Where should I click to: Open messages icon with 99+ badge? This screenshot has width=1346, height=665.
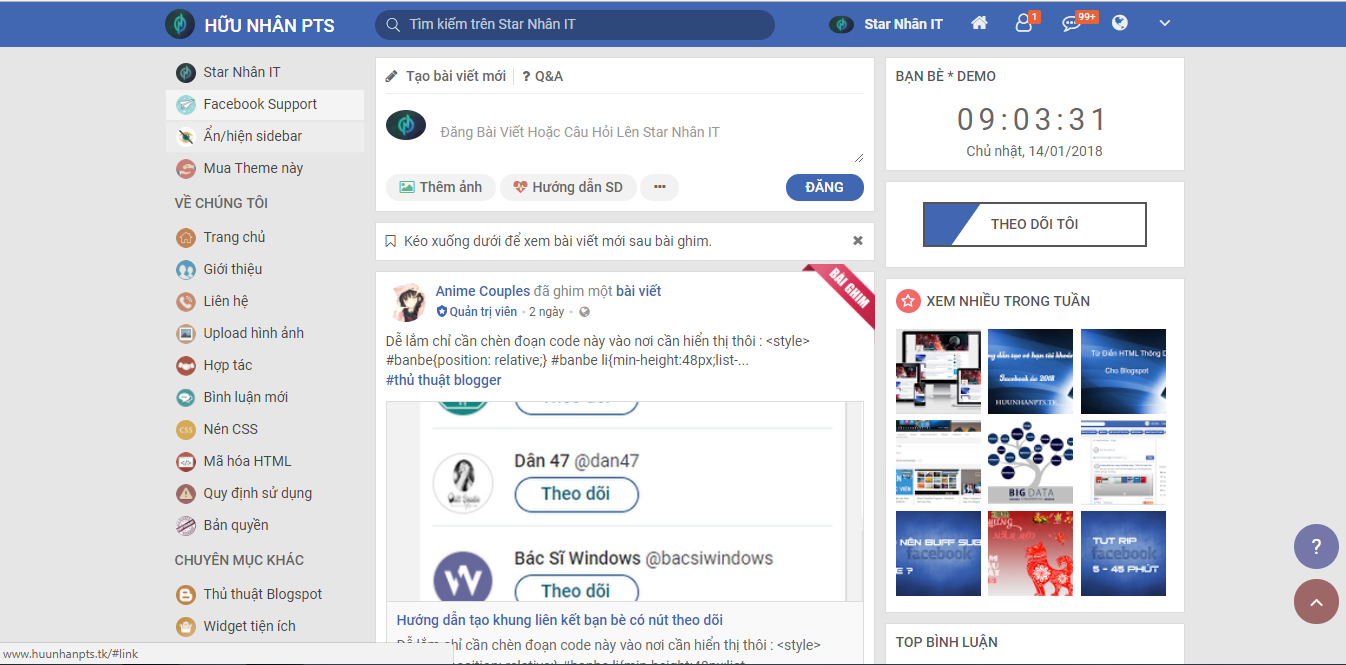click(1072, 23)
